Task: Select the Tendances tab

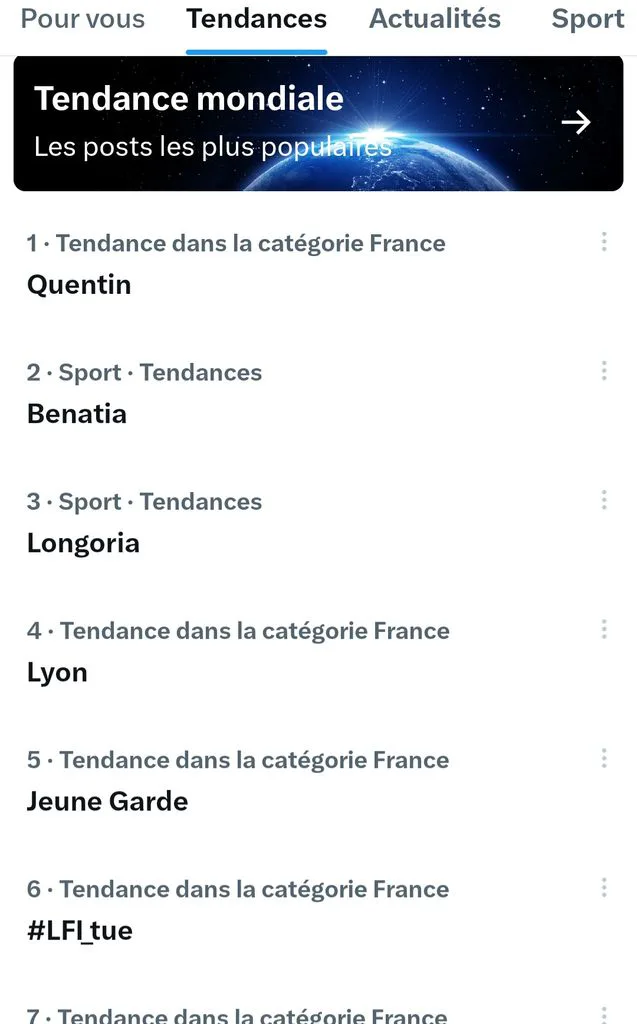Action: [x=257, y=19]
